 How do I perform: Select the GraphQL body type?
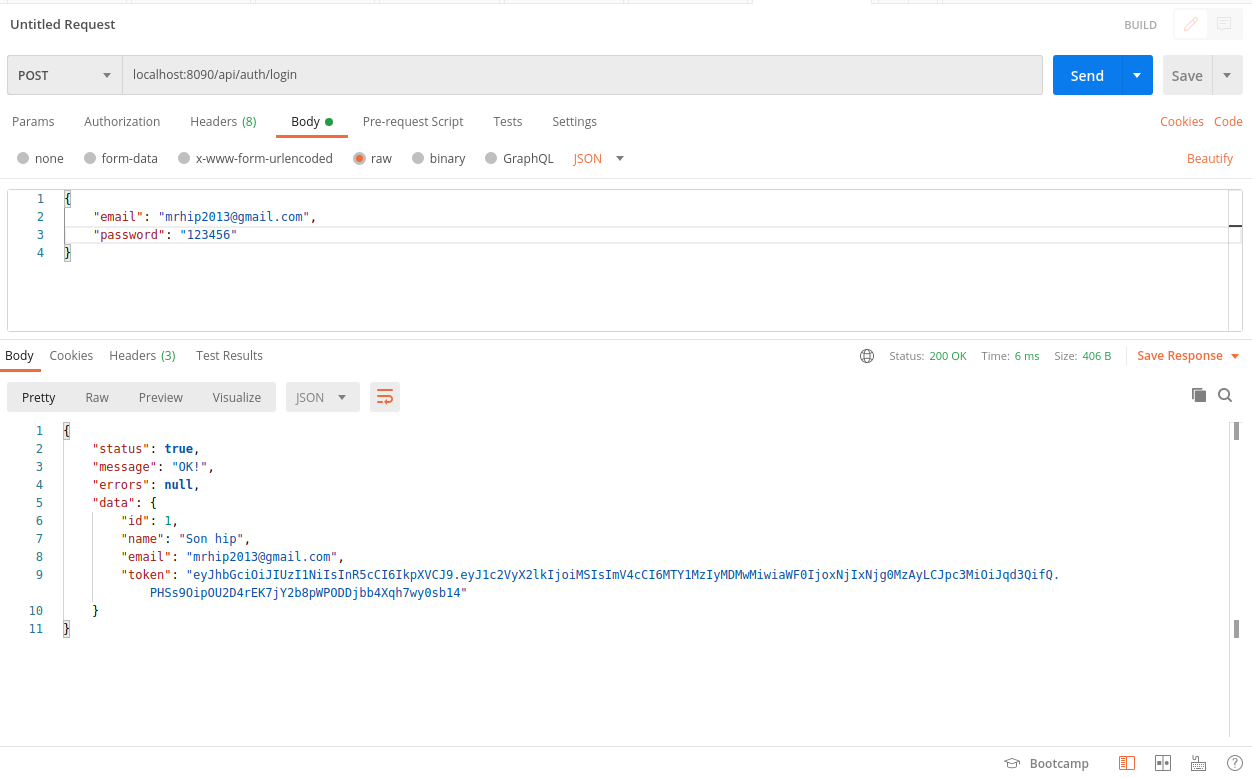519,157
